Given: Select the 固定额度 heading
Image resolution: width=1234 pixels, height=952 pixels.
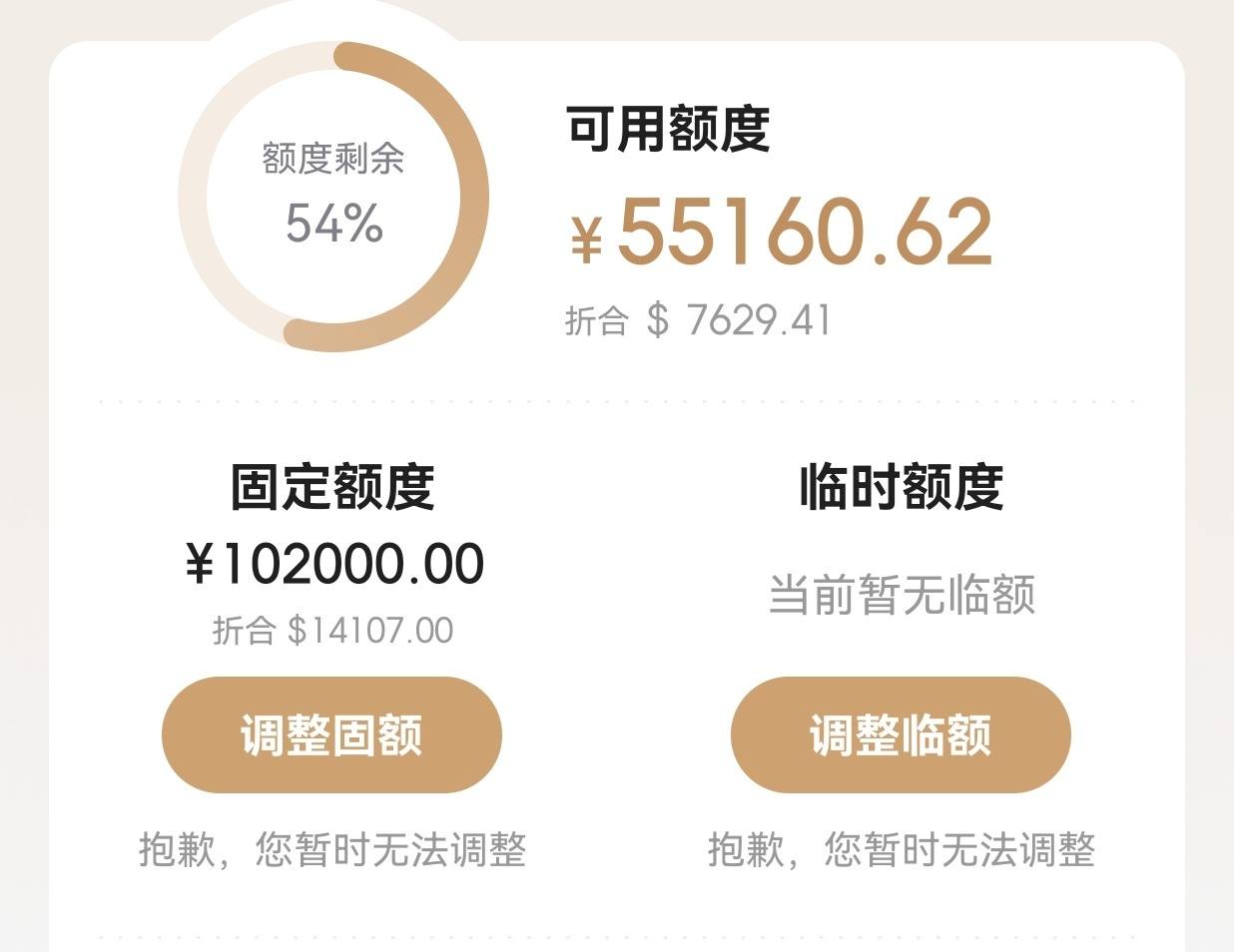Looking at the screenshot, I should point(332,487).
